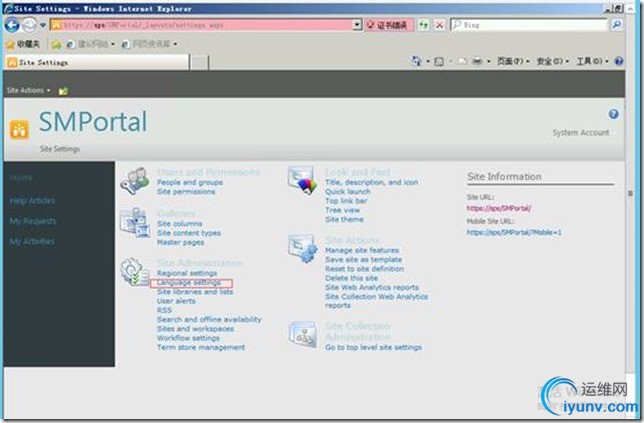Open the Safety menu in command bar

552,62
